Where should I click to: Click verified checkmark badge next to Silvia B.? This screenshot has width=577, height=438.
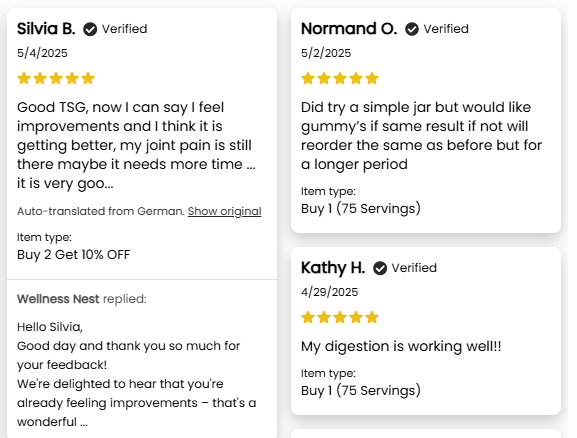[90, 29]
